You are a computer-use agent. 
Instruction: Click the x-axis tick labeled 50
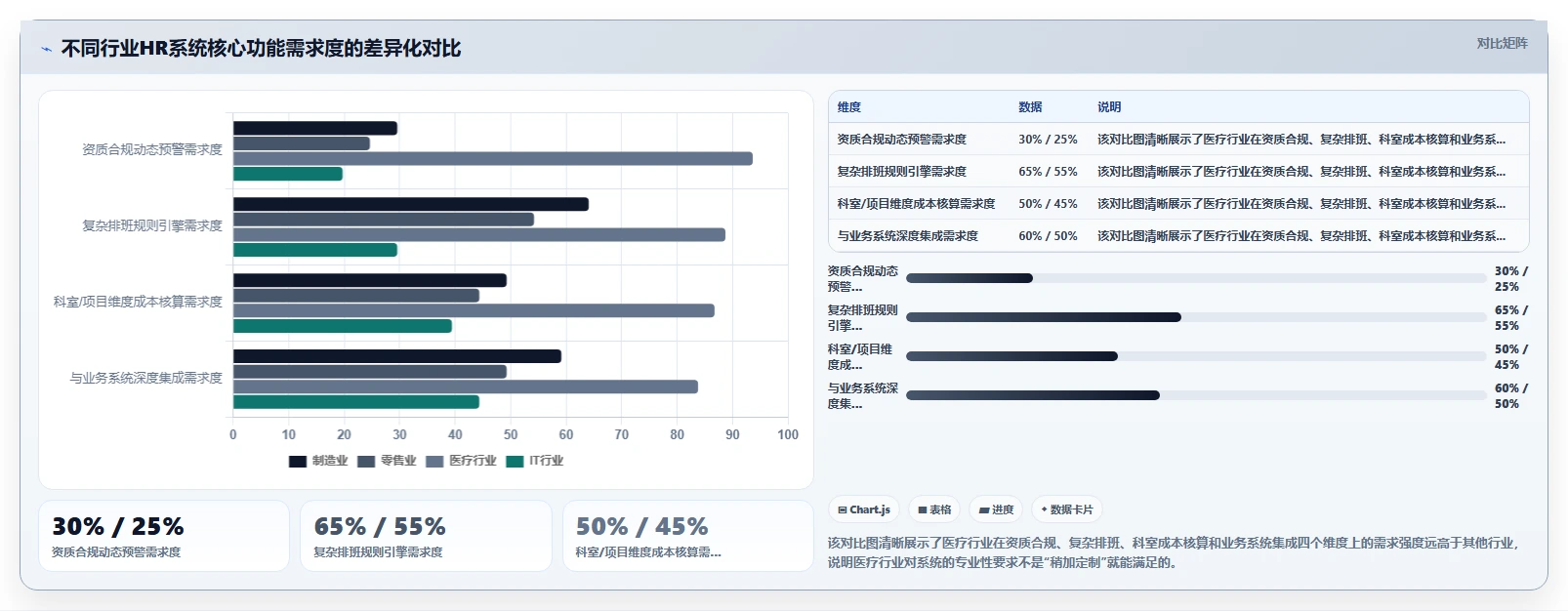pyautogui.click(x=511, y=434)
